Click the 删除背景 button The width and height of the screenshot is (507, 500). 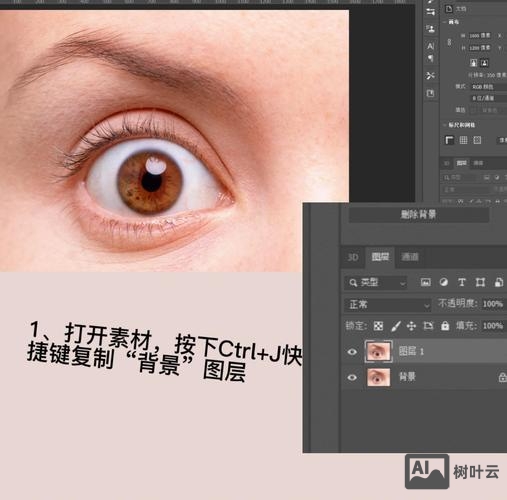(x=419, y=214)
